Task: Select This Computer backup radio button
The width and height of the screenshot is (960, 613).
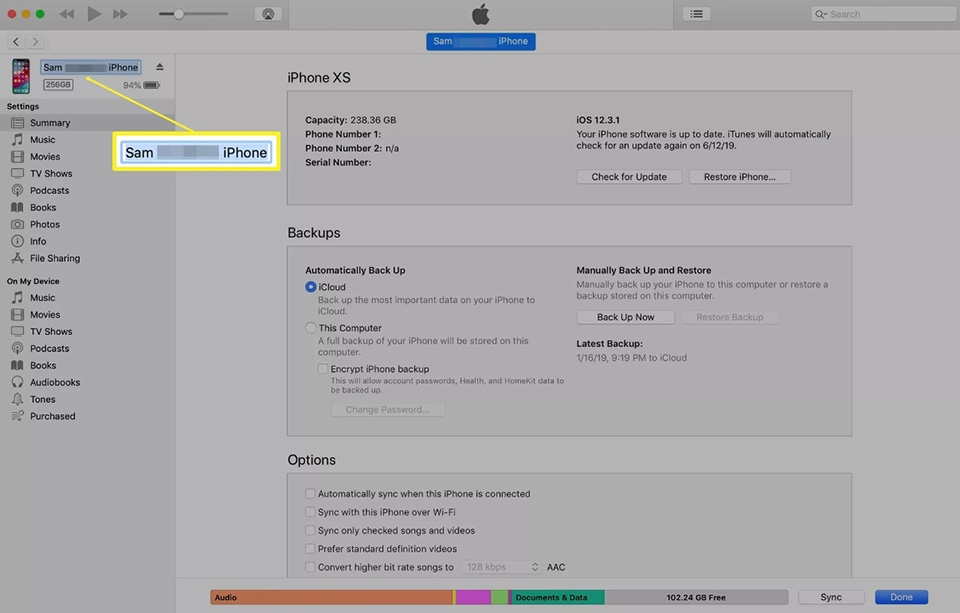Action: (x=310, y=328)
